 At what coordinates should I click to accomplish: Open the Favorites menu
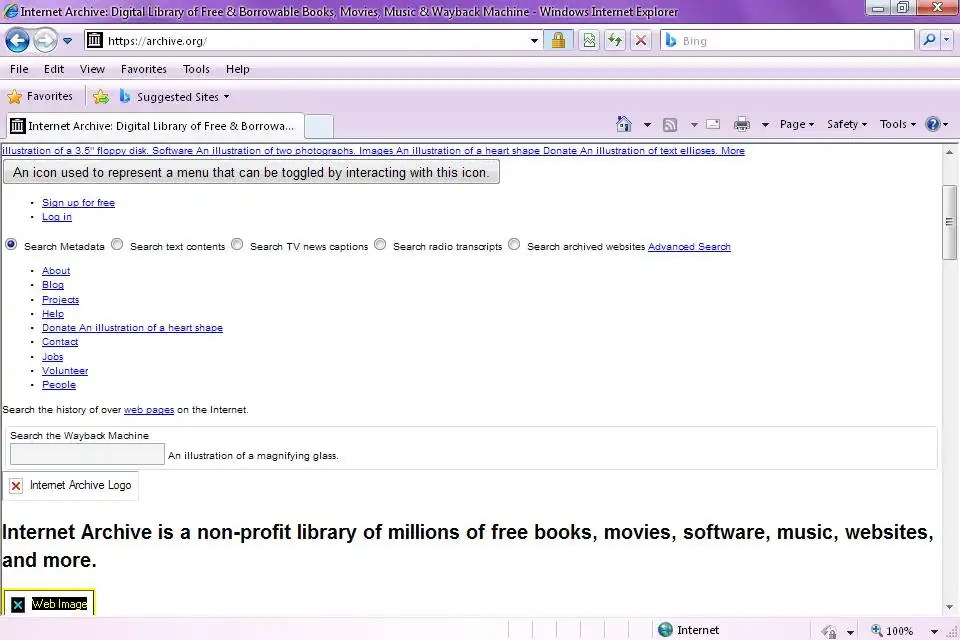click(144, 69)
